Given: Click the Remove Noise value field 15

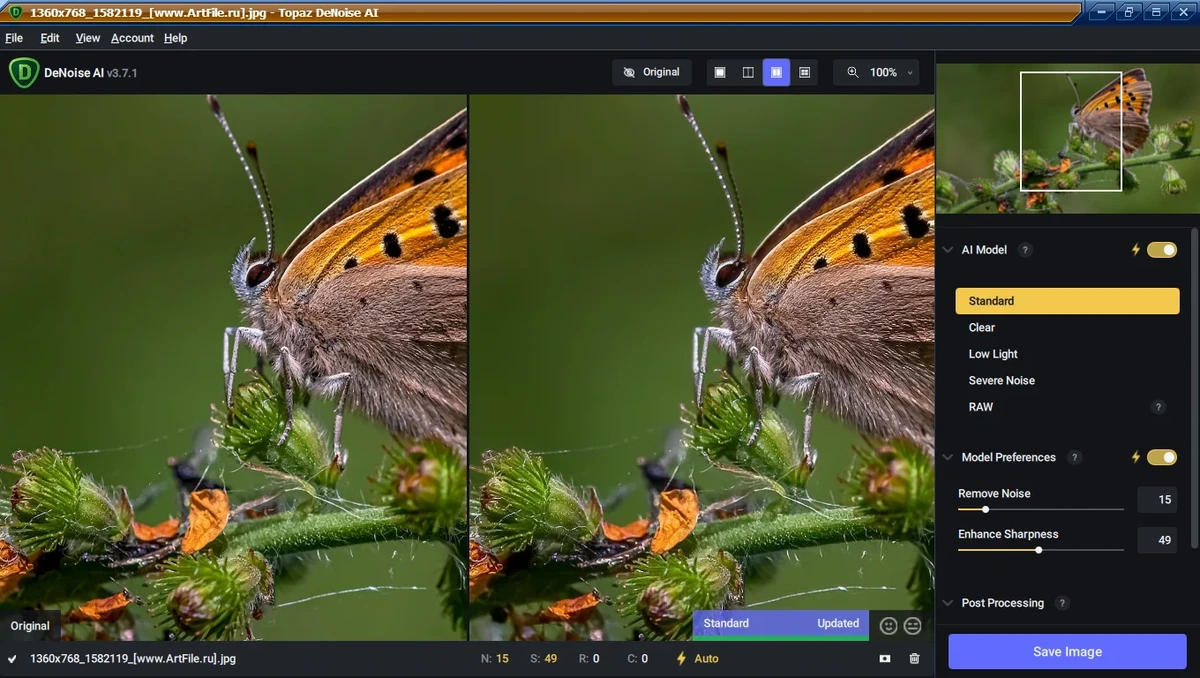Looking at the screenshot, I should coord(1157,500).
